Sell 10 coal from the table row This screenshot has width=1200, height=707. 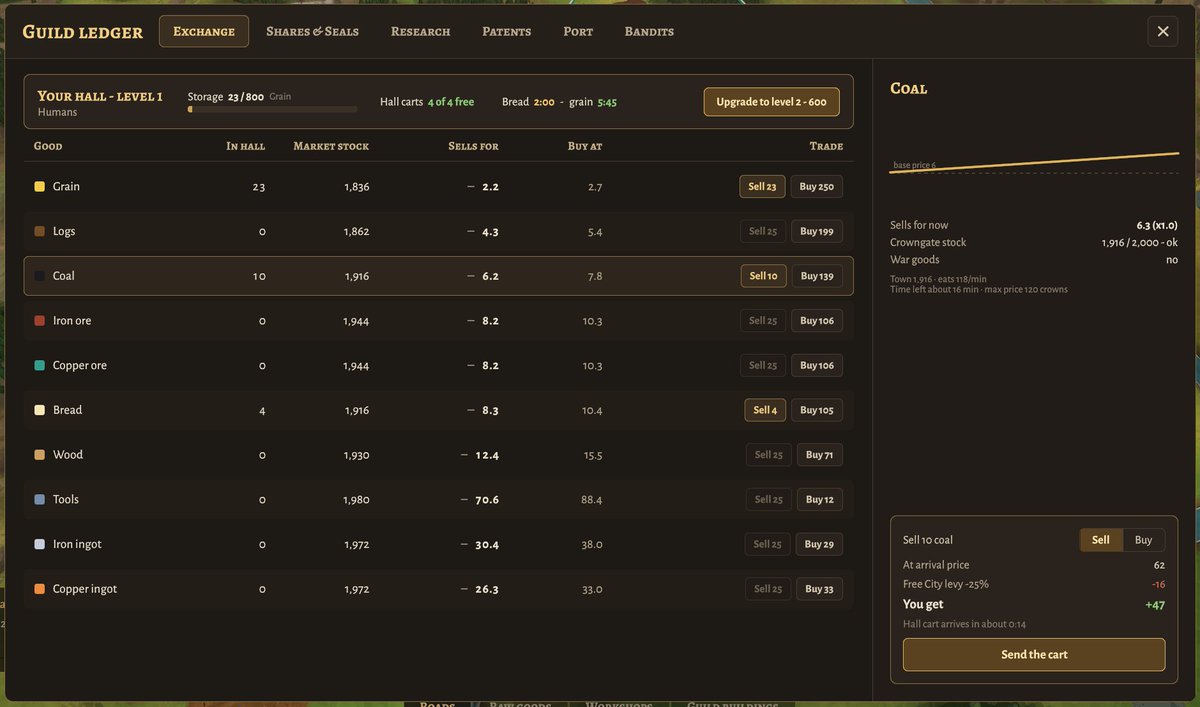[763, 276]
